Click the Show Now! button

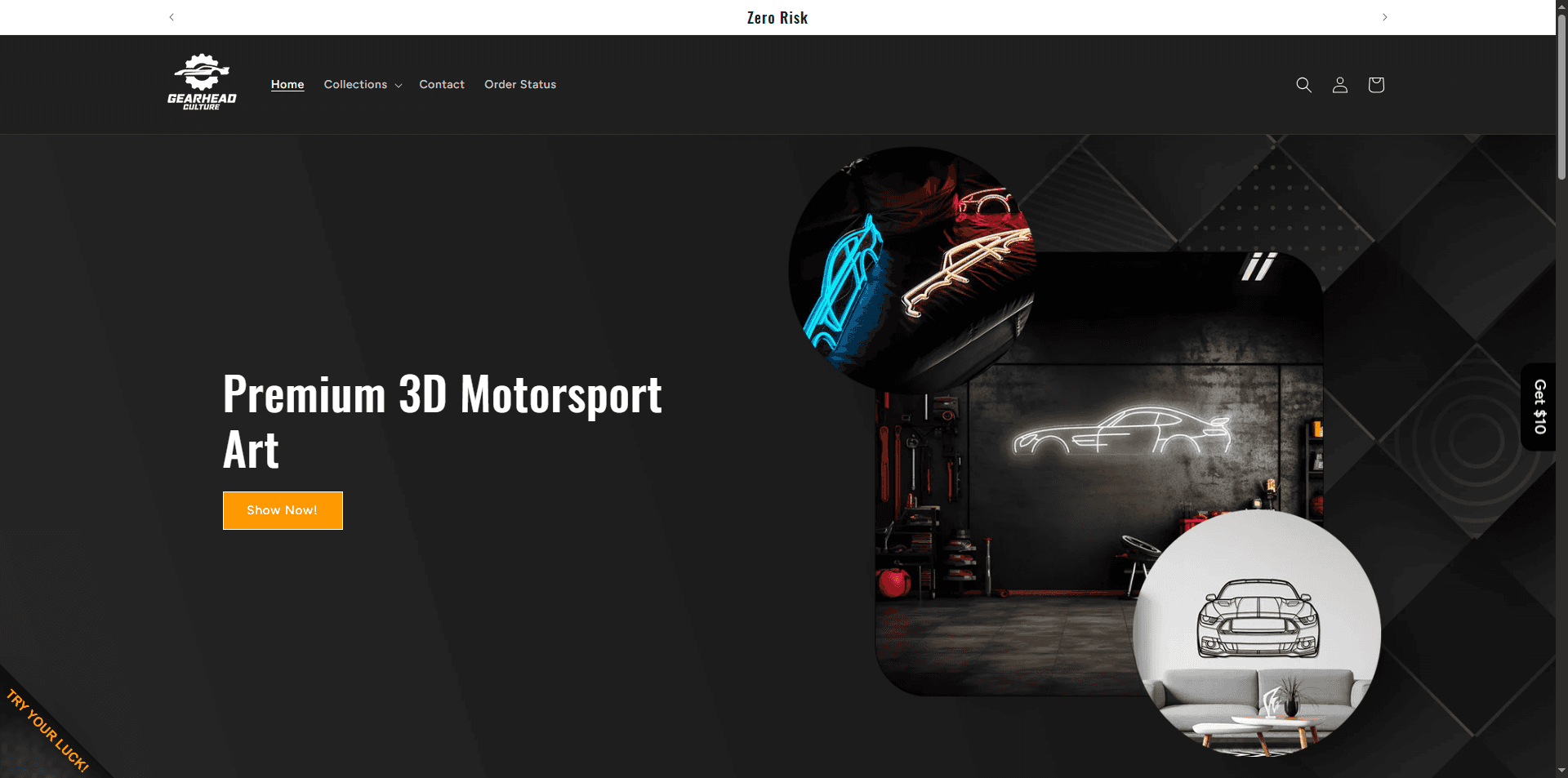[x=283, y=510]
